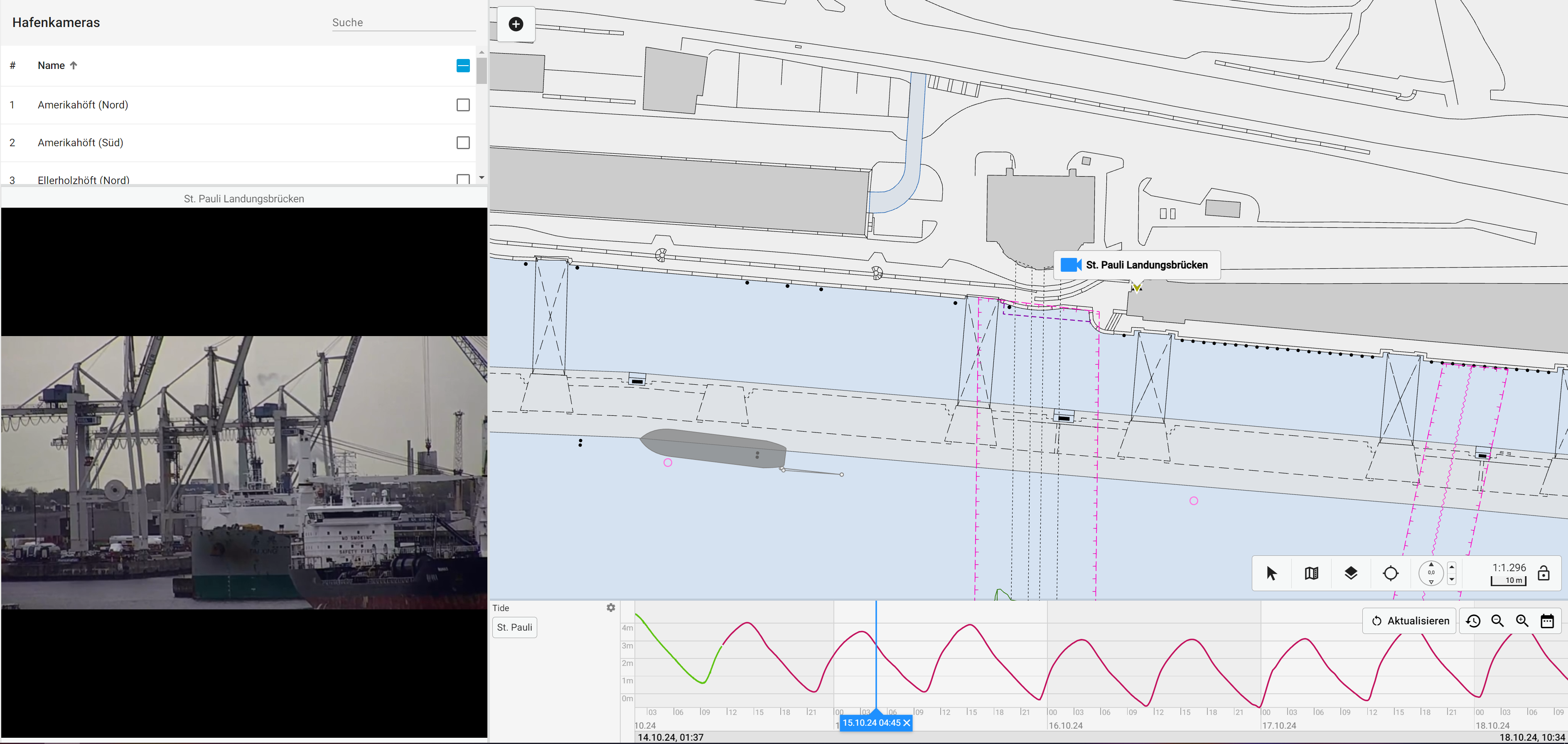This screenshot has width=1568, height=744.
Task: Click the gray ship shape on the map
Action: (x=713, y=448)
